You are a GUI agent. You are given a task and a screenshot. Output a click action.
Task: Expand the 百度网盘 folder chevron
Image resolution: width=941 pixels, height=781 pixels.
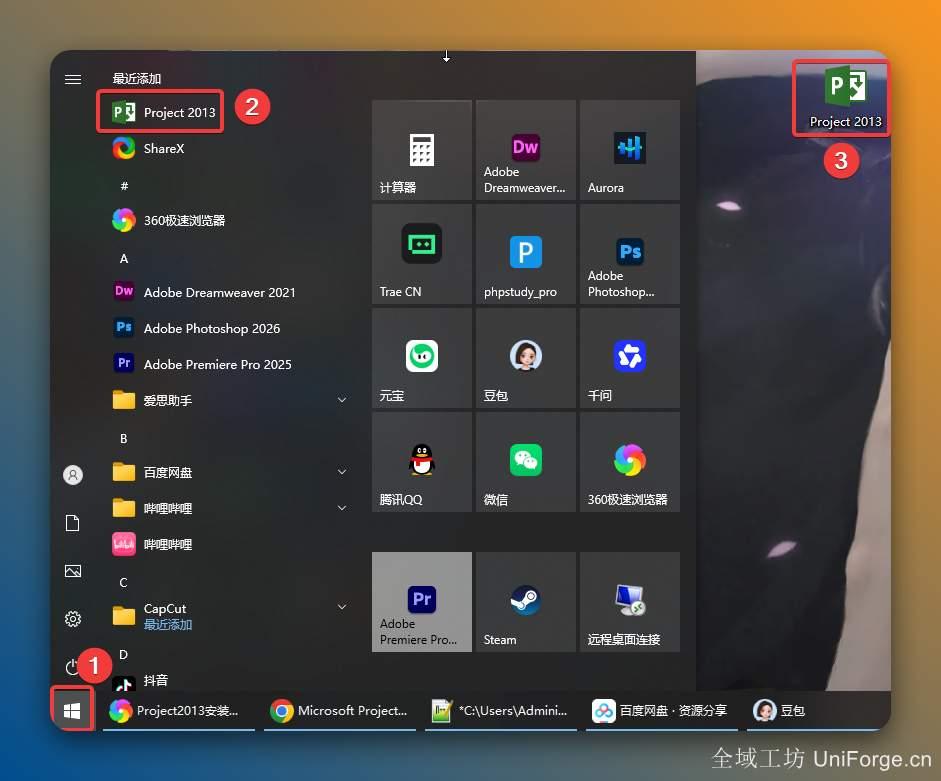pyautogui.click(x=341, y=472)
